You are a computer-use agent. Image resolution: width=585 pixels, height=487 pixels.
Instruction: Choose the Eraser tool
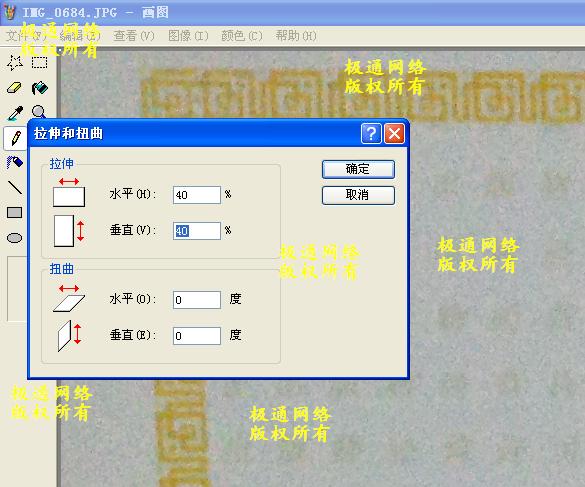15,88
